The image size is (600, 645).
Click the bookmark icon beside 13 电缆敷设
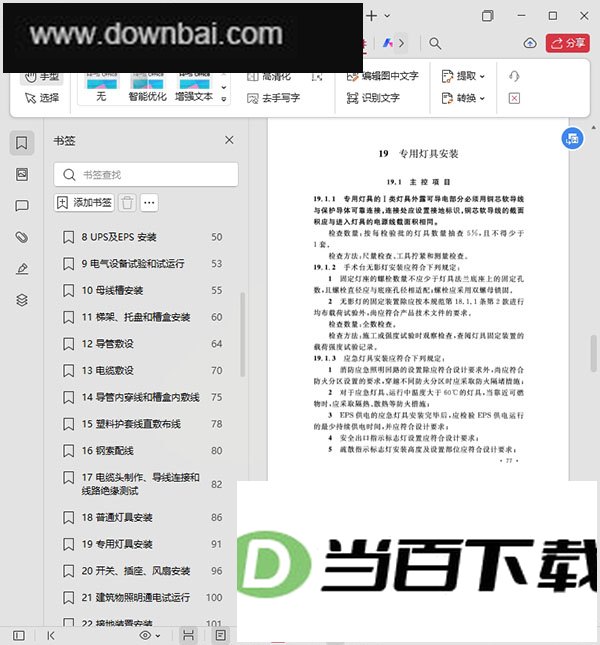coord(68,370)
